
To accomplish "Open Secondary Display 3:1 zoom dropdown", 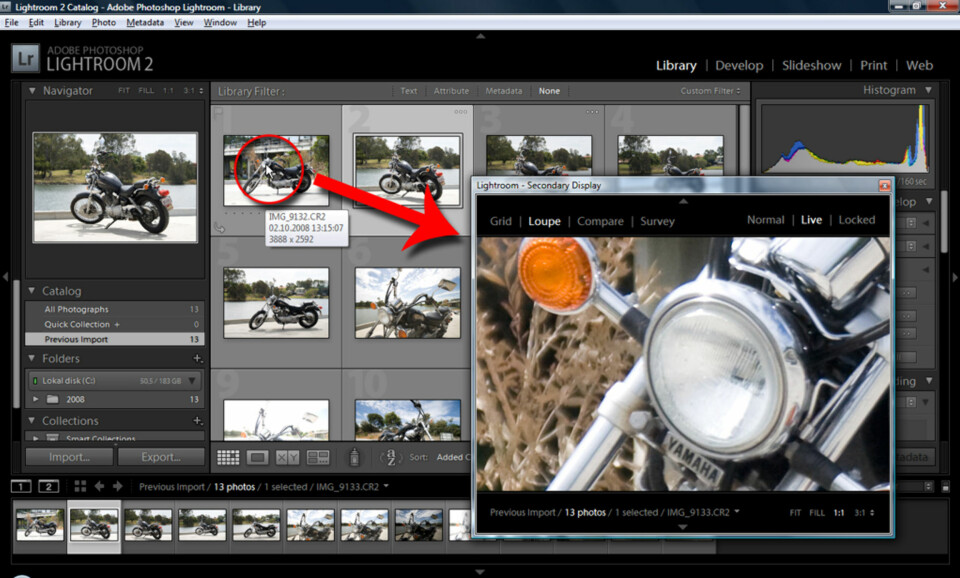I will pyautogui.click(x=863, y=512).
